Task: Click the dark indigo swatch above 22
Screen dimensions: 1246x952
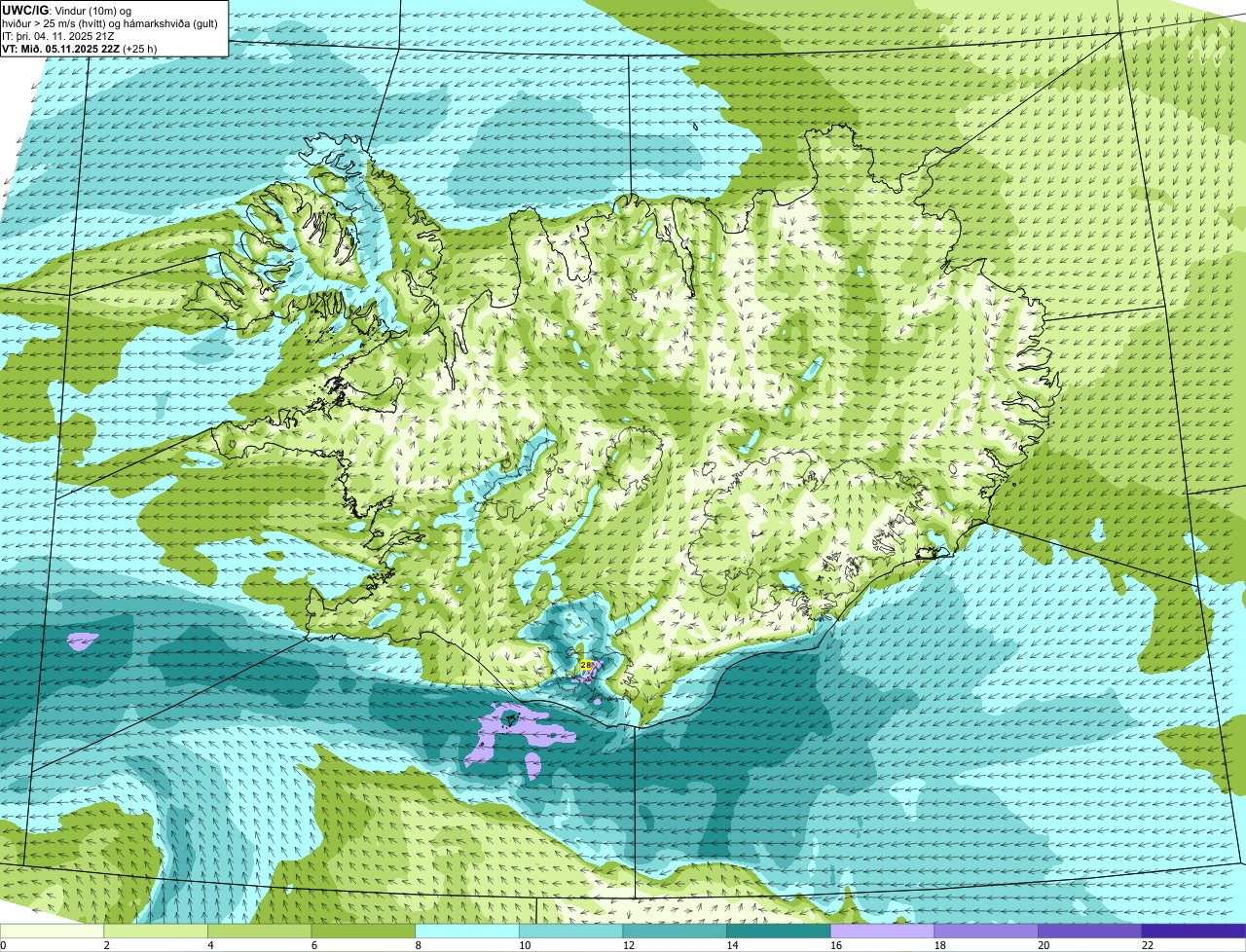Action: (x=1193, y=932)
